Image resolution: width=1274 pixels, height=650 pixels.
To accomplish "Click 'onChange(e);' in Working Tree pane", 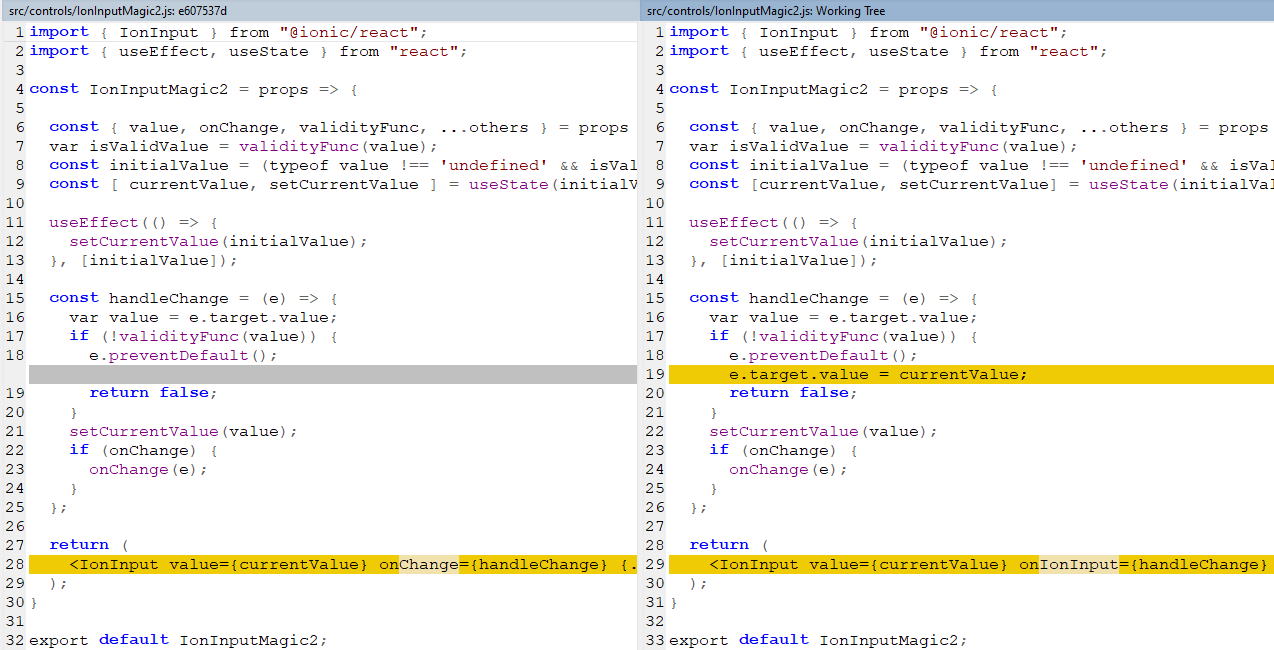I will pyautogui.click(x=788, y=469).
